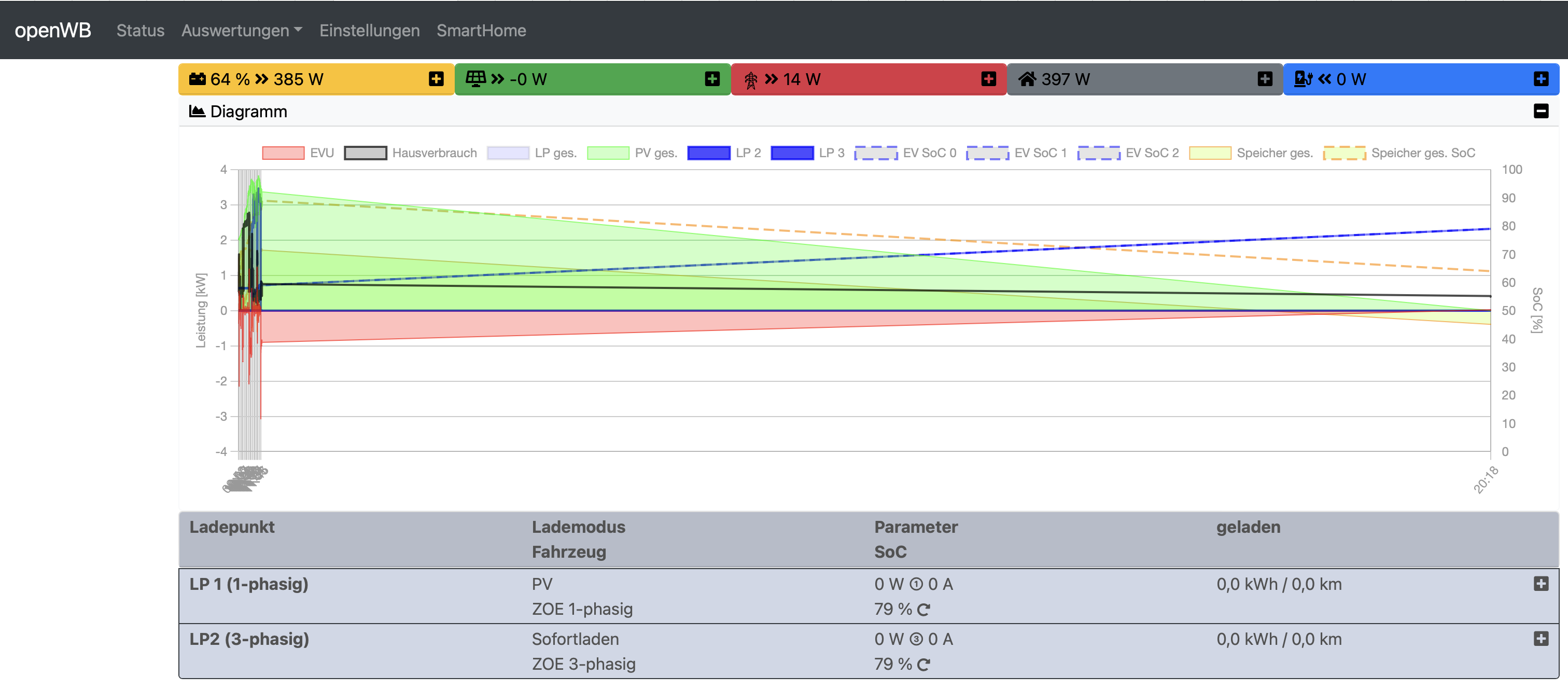Open the Status page link
This screenshot has width=1568, height=690.
[x=140, y=31]
